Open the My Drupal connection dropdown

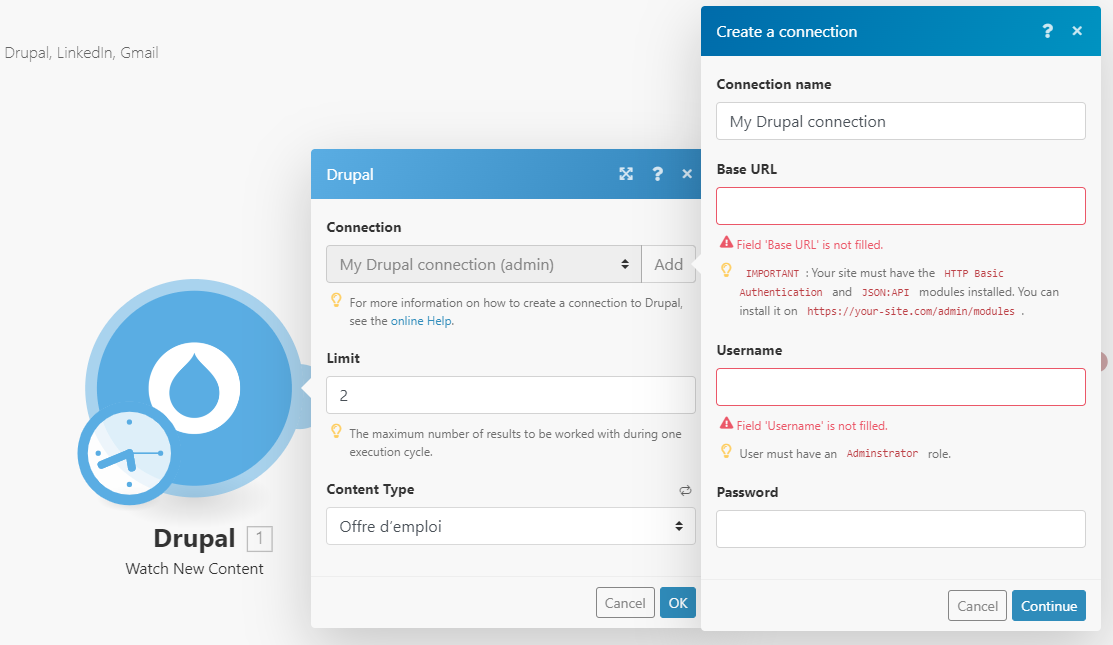tap(483, 264)
